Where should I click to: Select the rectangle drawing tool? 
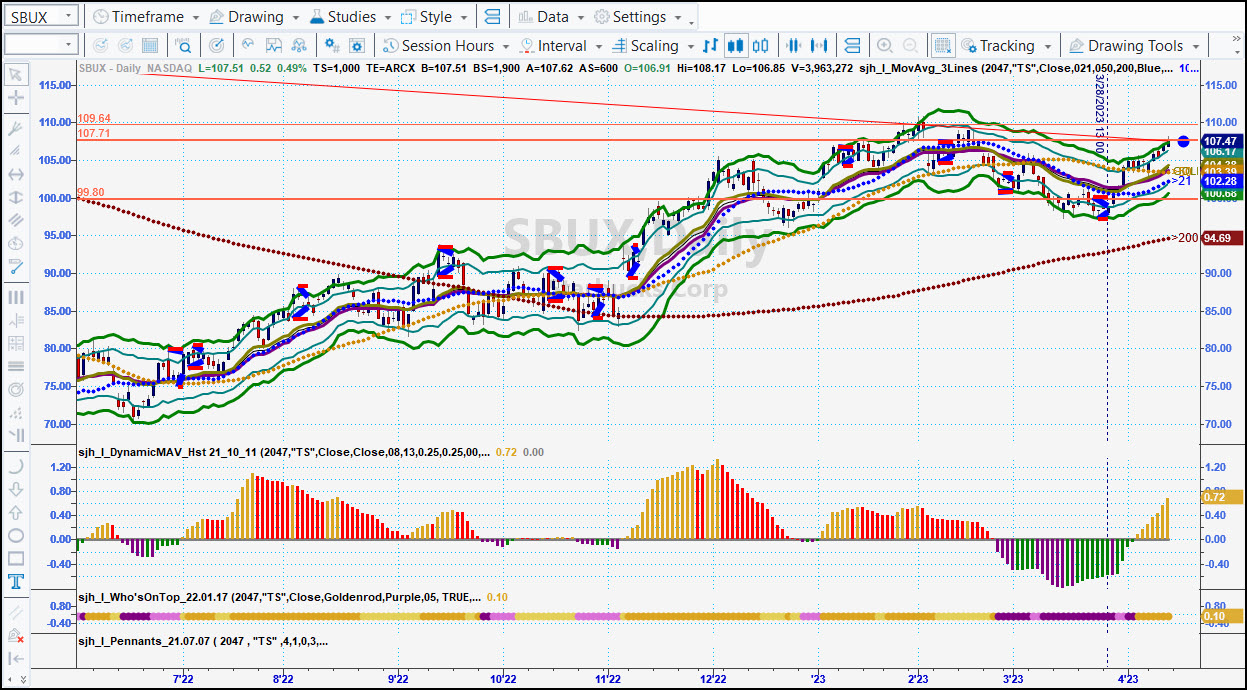tap(16, 558)
